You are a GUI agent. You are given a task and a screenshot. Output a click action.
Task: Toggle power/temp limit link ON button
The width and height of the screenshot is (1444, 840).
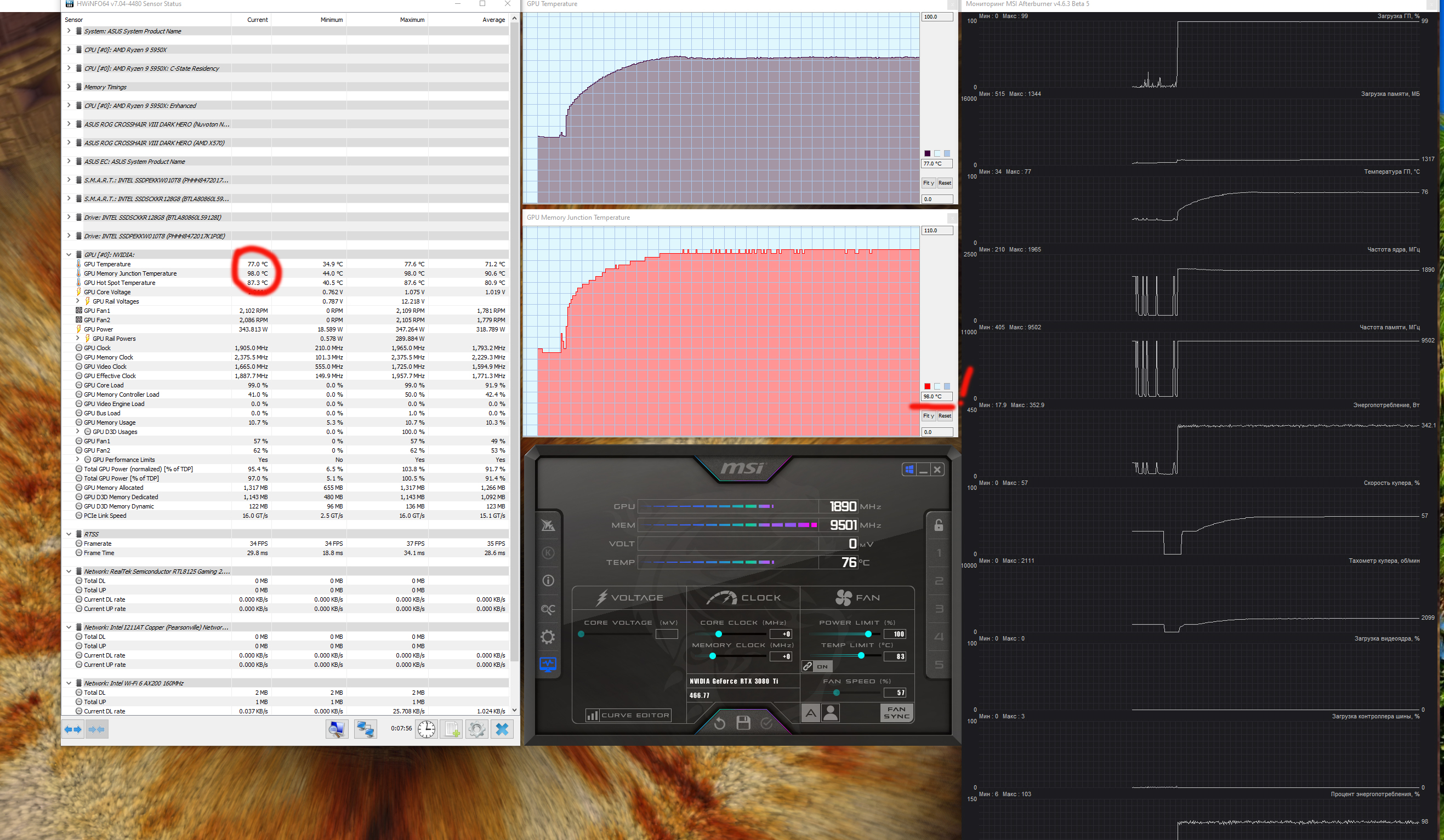tap(816, 666)
